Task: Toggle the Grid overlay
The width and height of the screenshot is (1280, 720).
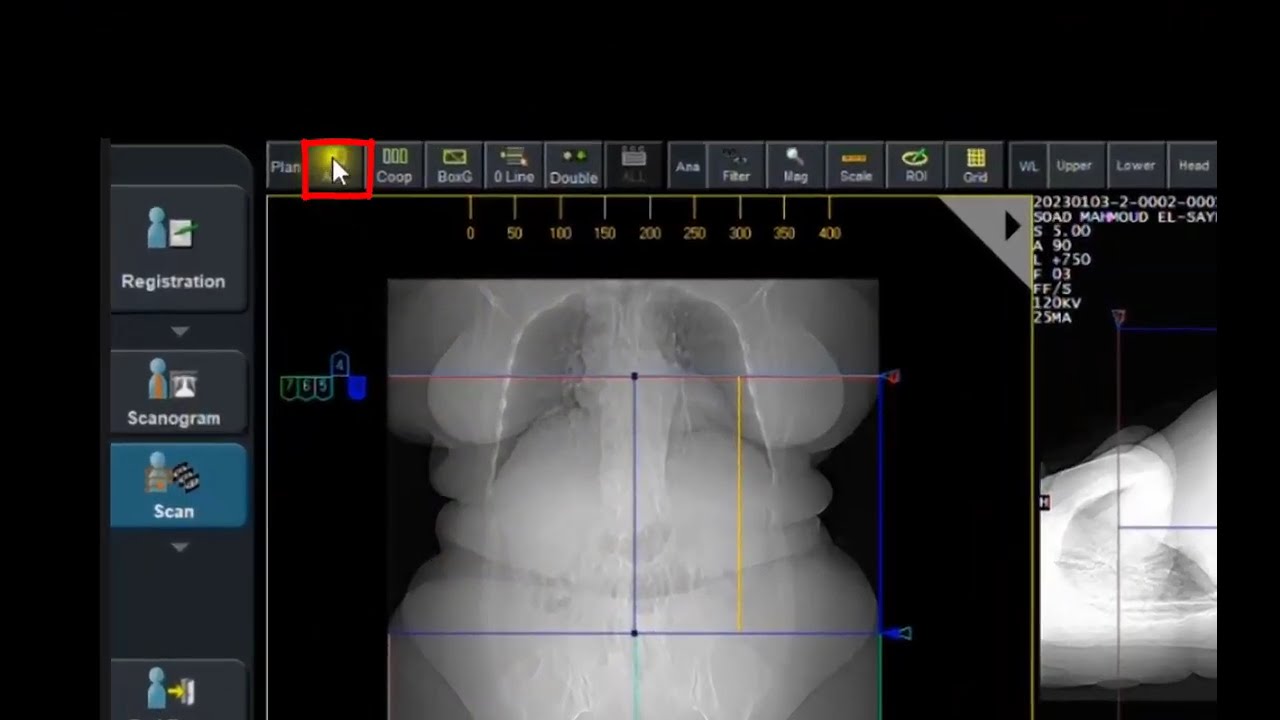Action: [x=975, y=166]
